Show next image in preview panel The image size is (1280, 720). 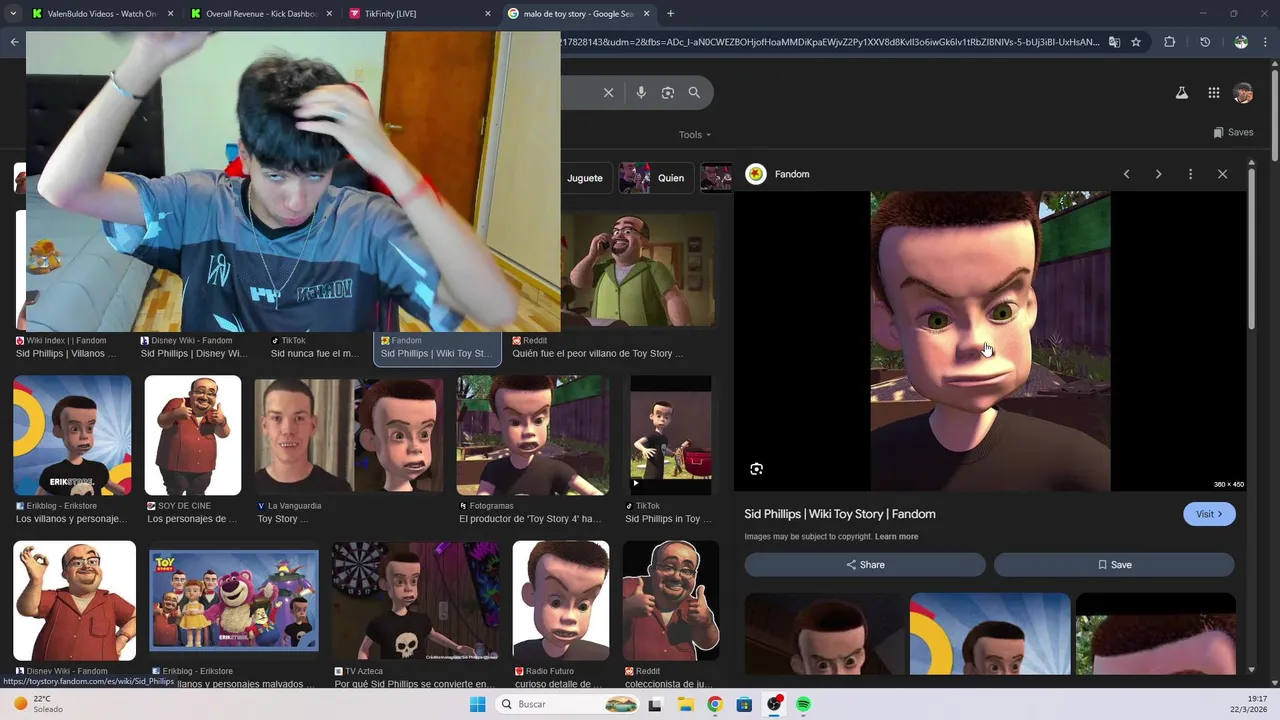click(x=1158, y=174)
